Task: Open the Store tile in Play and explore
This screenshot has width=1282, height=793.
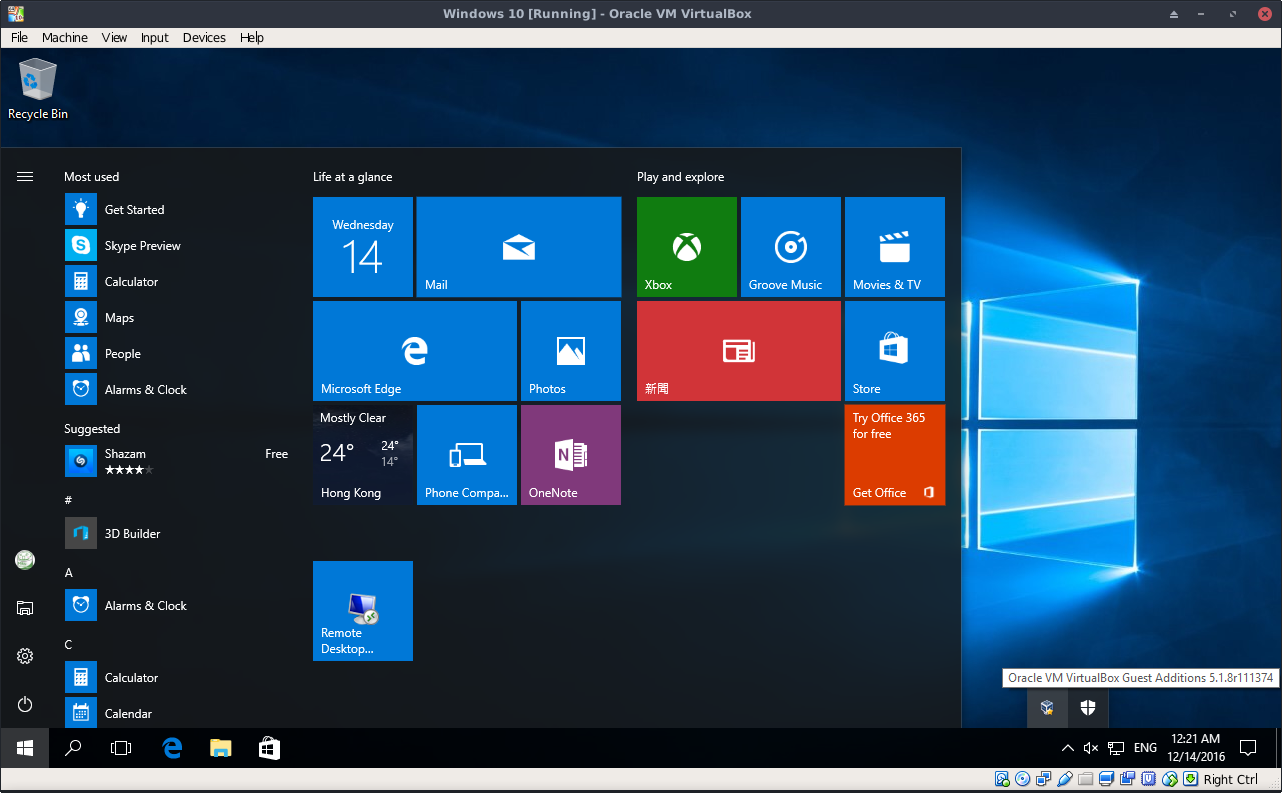Action: (895, 351)
